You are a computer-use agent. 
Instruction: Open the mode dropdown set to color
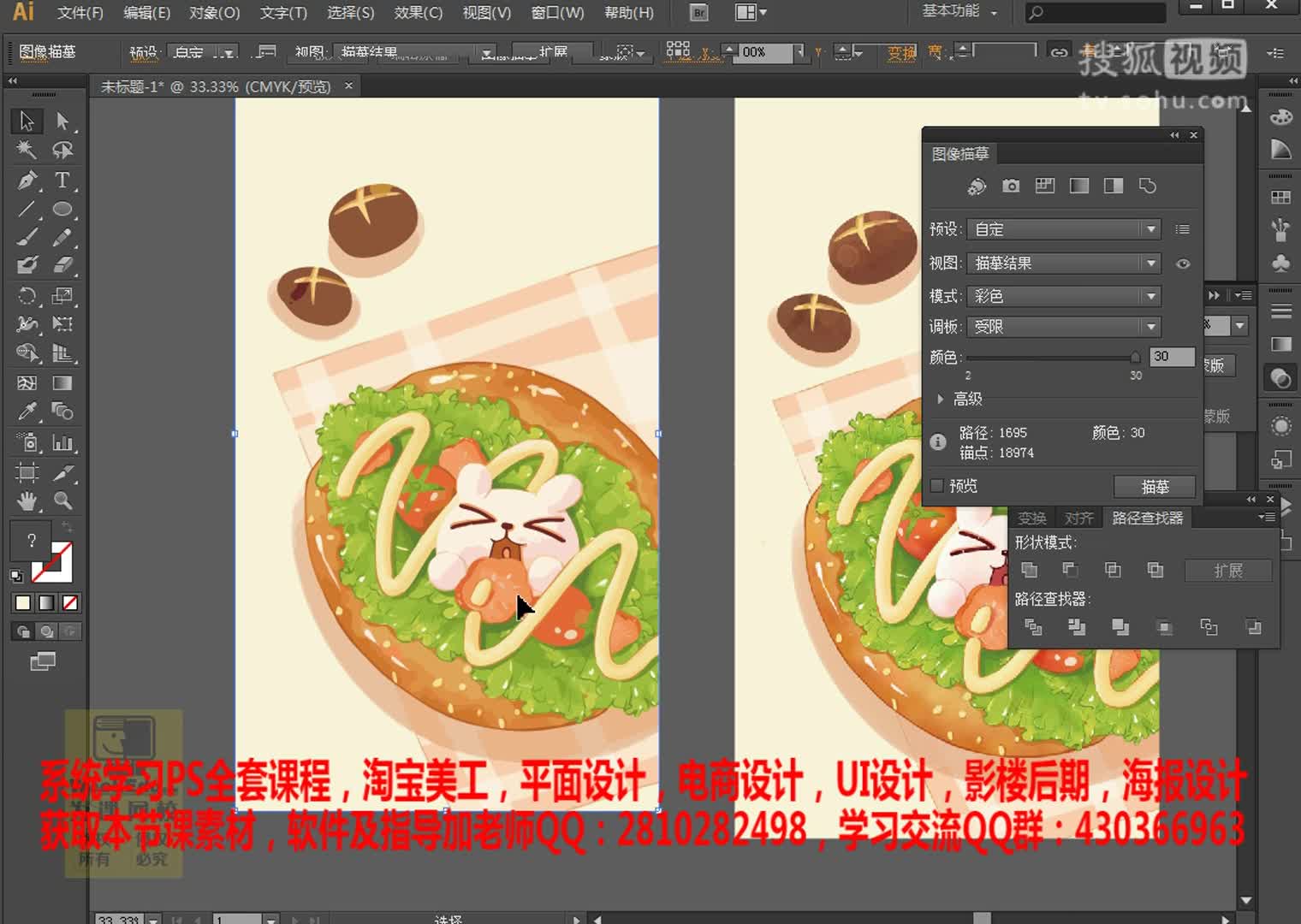tap(1064, 296)
